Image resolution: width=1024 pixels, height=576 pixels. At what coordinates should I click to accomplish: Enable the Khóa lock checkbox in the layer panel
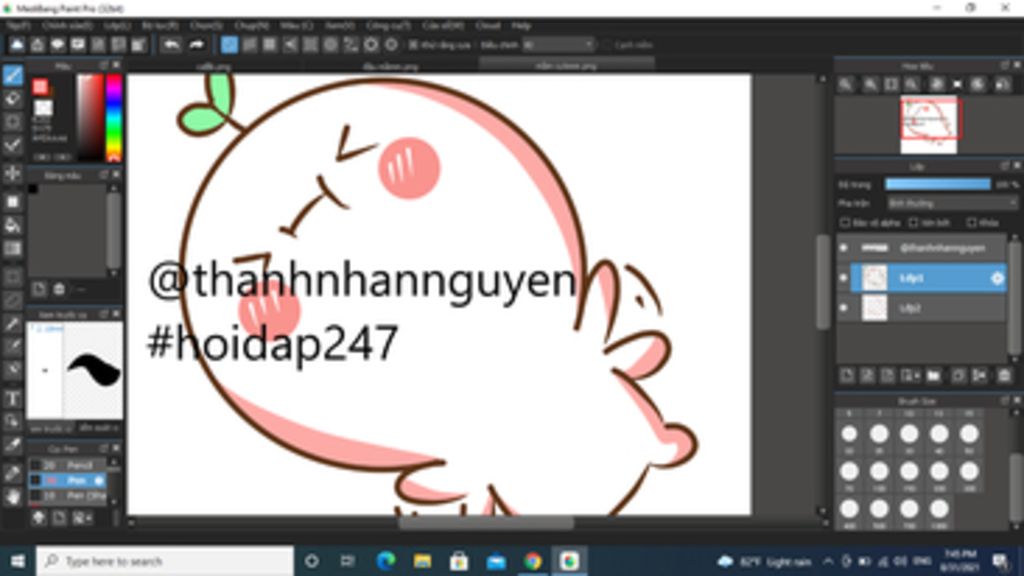point(972,223)
